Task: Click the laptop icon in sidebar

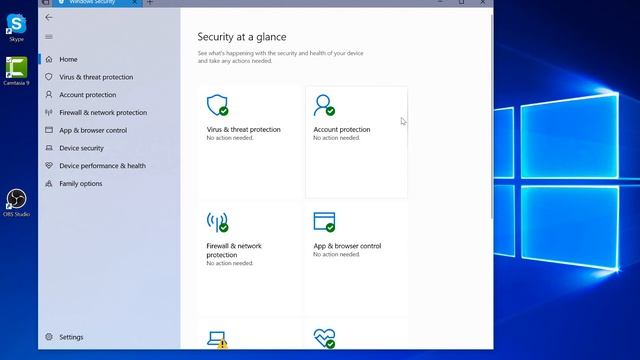Action: [49, 148]
